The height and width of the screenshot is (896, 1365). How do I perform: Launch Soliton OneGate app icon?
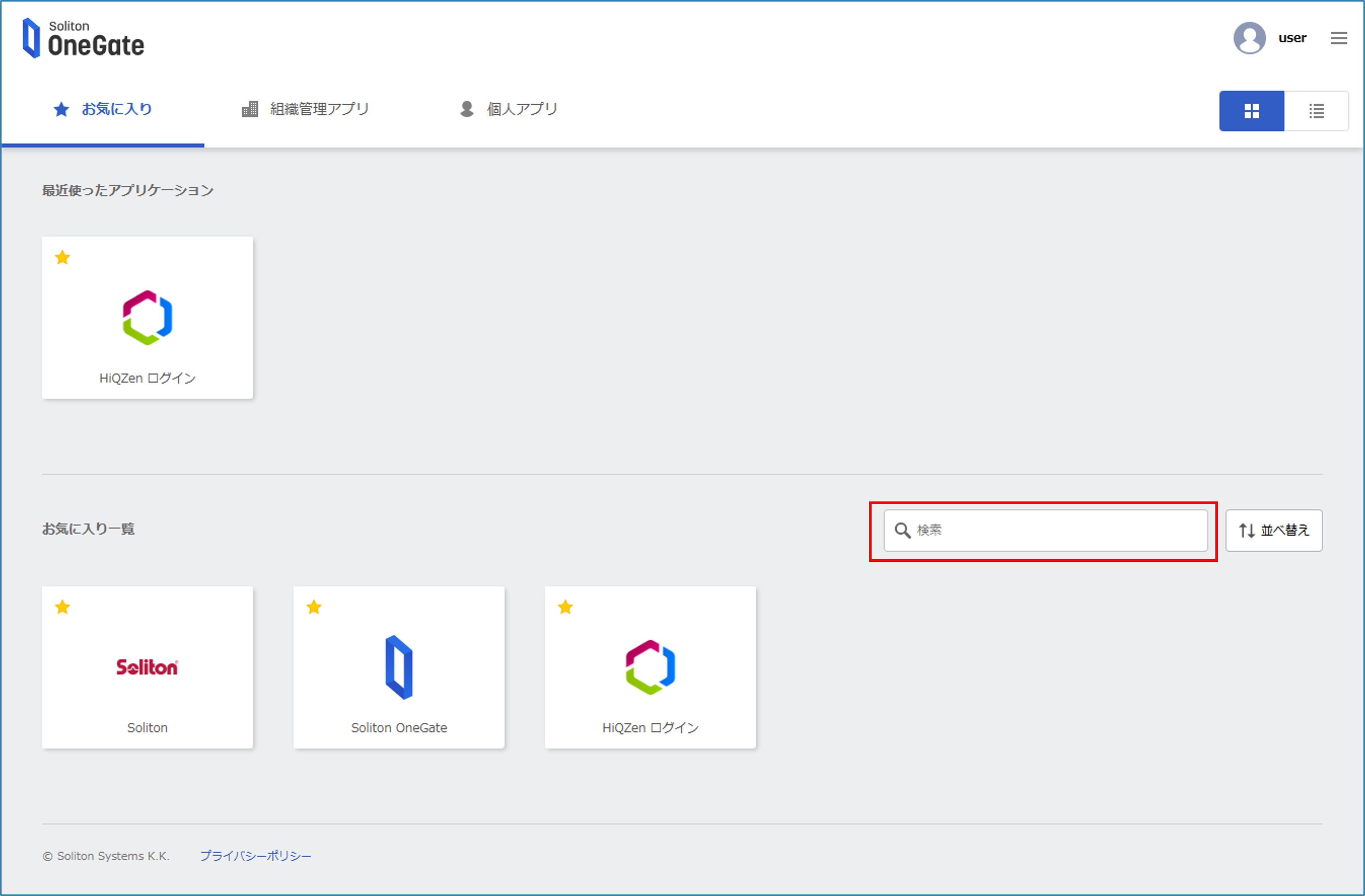(x=399, y=667)
